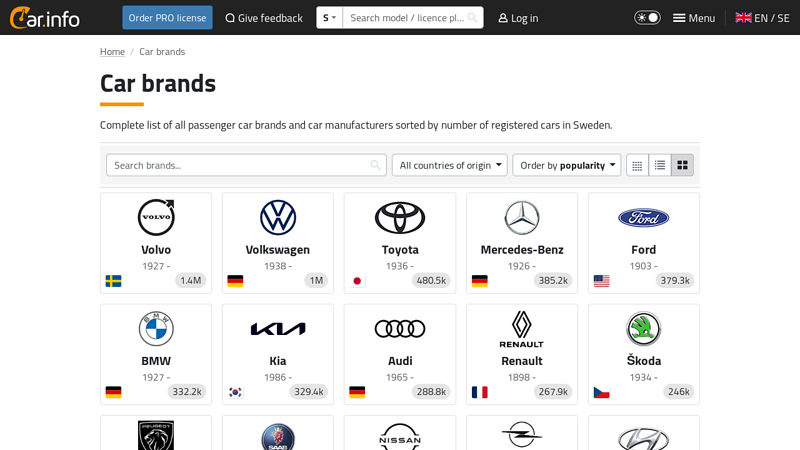This screenshot has height=450, width=800.
Task: Click the magnifier icon in top search
Action: [x=473, y=18]
